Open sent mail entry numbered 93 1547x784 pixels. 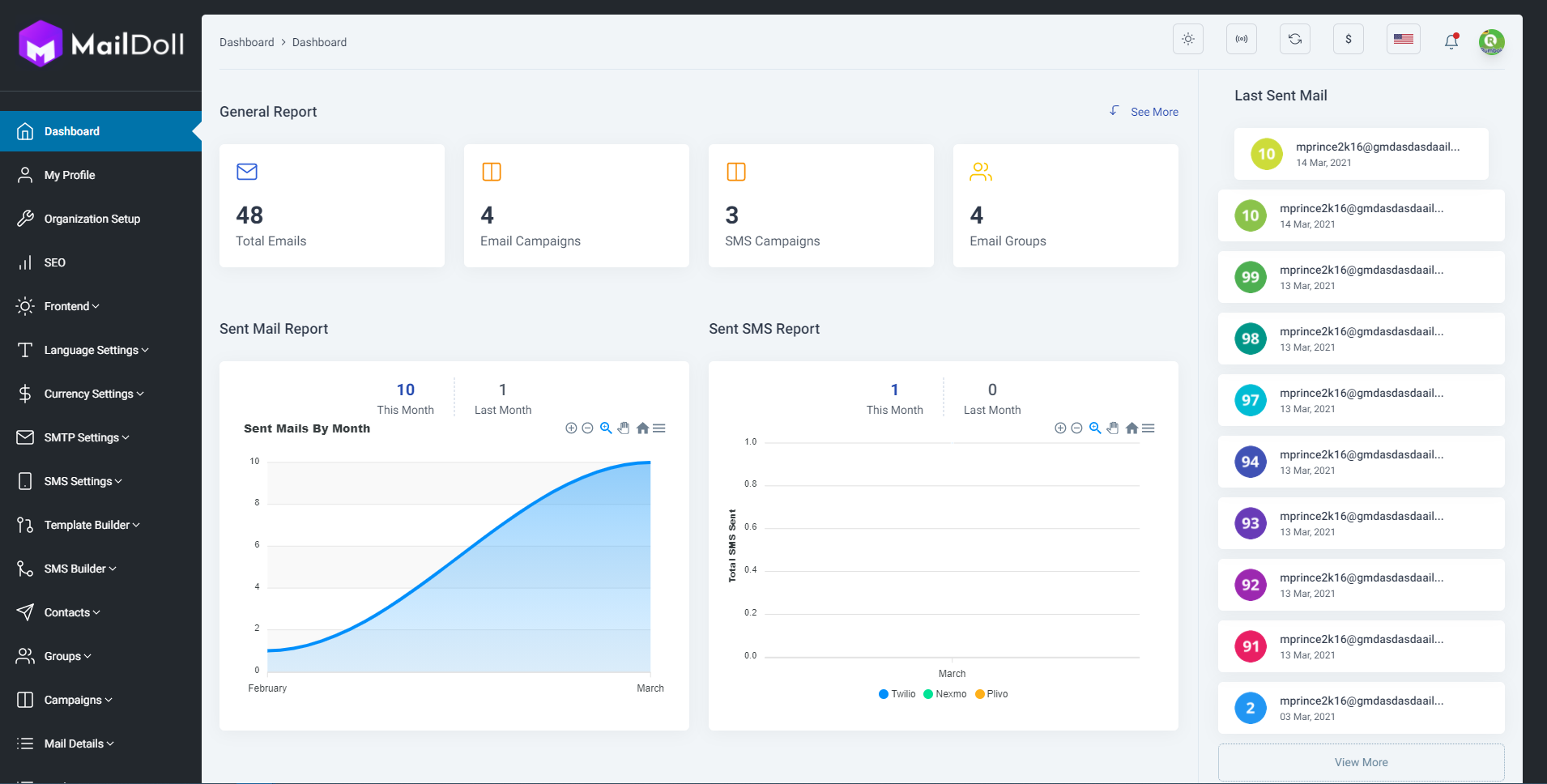(x=1361, y=523)
